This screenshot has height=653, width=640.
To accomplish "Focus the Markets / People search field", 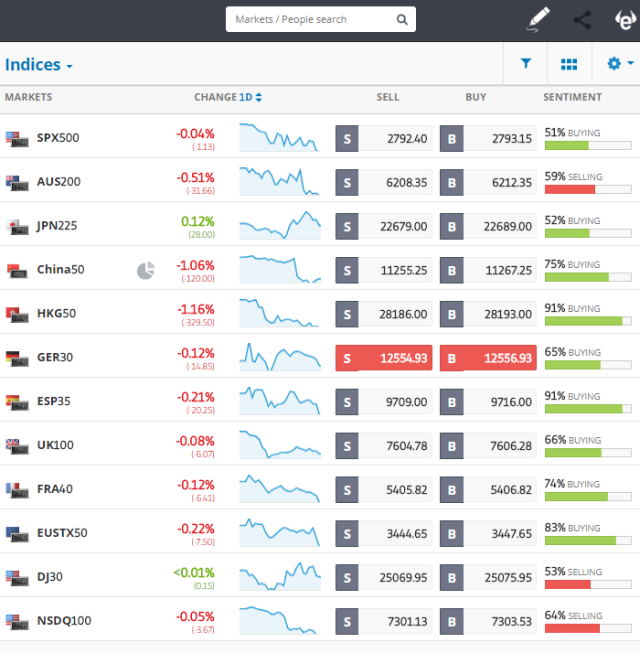I will coord(312,19).
